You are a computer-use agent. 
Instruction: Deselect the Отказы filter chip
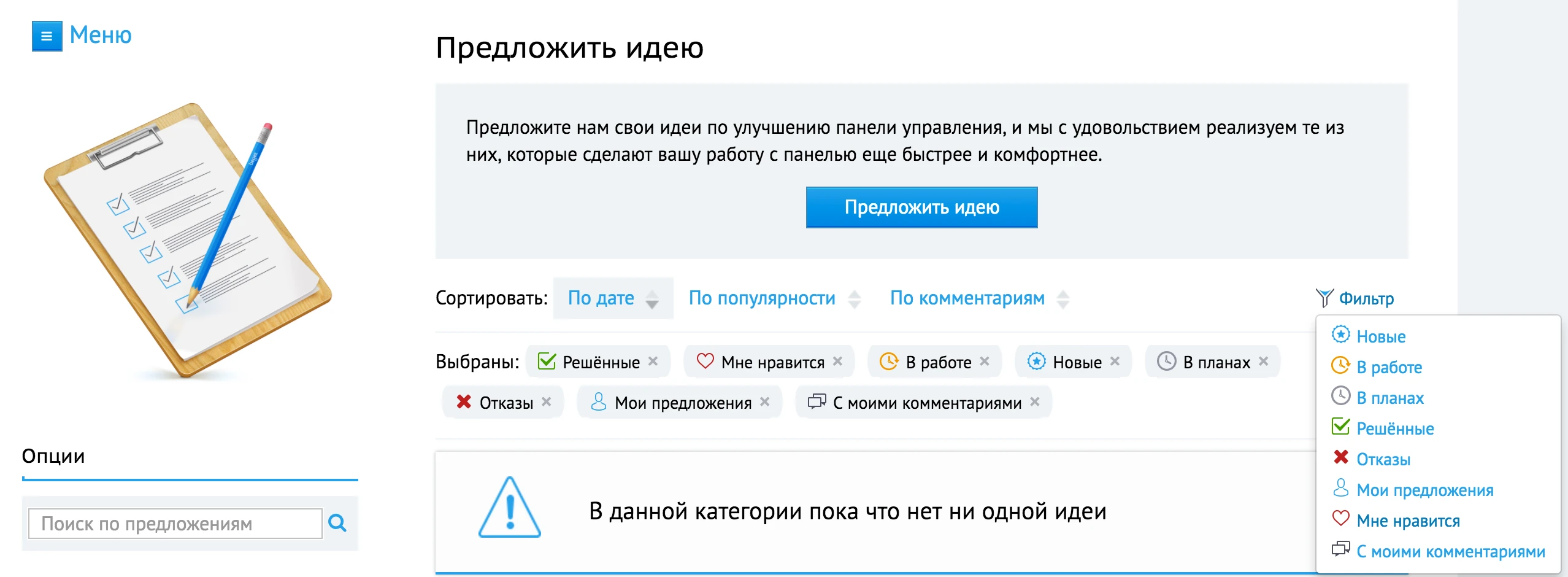pyautogui.click(x=547, y=402)
